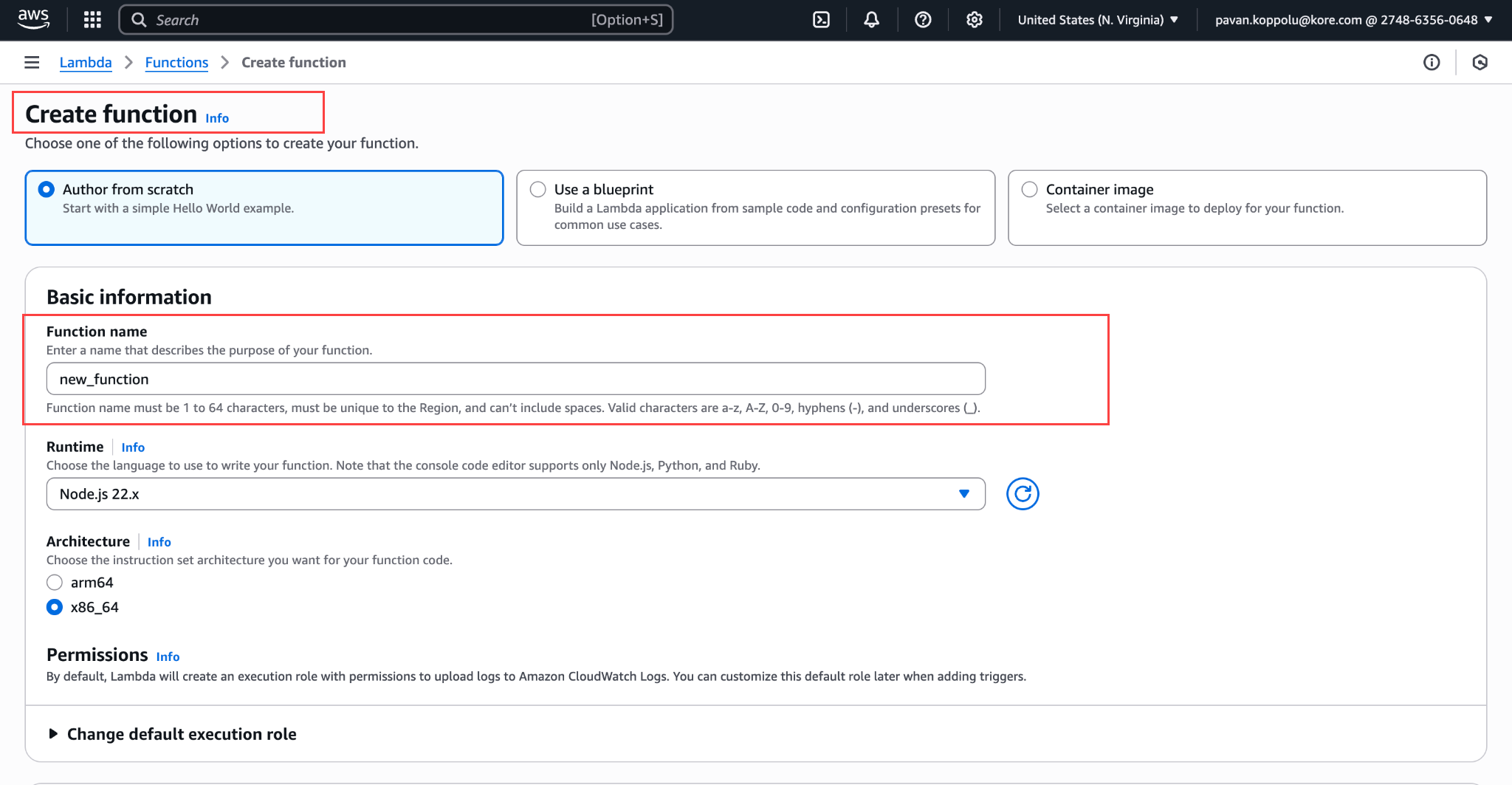Go to Lambda breadcrumb
The image size is (1512, 785).
[86, 63]
